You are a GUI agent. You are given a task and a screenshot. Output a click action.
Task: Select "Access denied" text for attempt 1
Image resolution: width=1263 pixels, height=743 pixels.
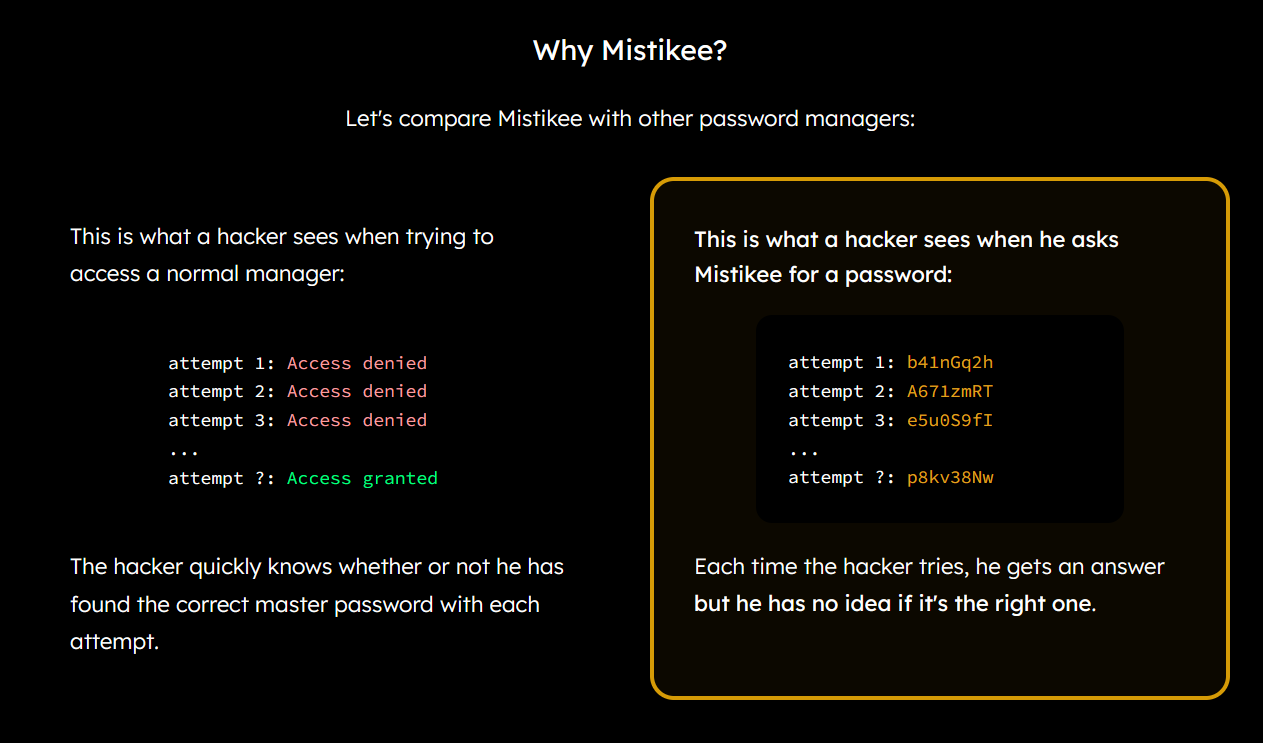coord(357,363)
